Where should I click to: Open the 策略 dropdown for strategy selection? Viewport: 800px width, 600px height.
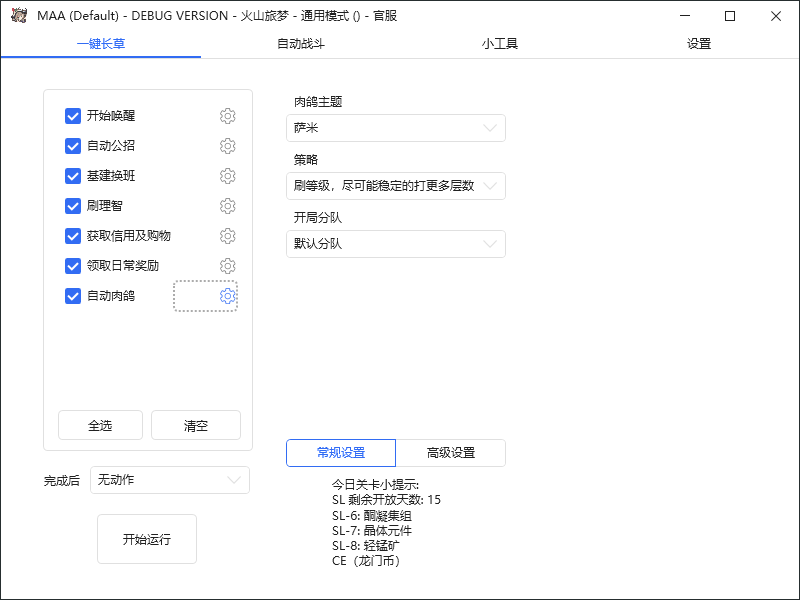395,186
